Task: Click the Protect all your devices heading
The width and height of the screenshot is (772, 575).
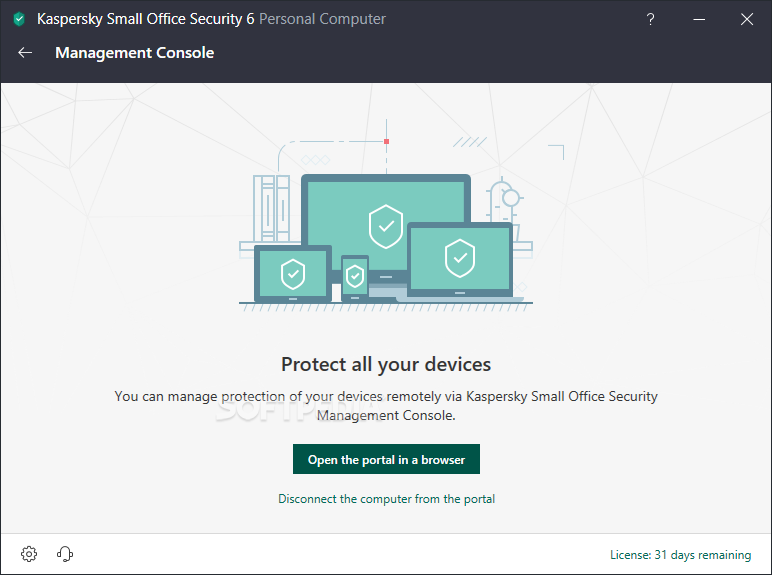Action: point(386,364)
